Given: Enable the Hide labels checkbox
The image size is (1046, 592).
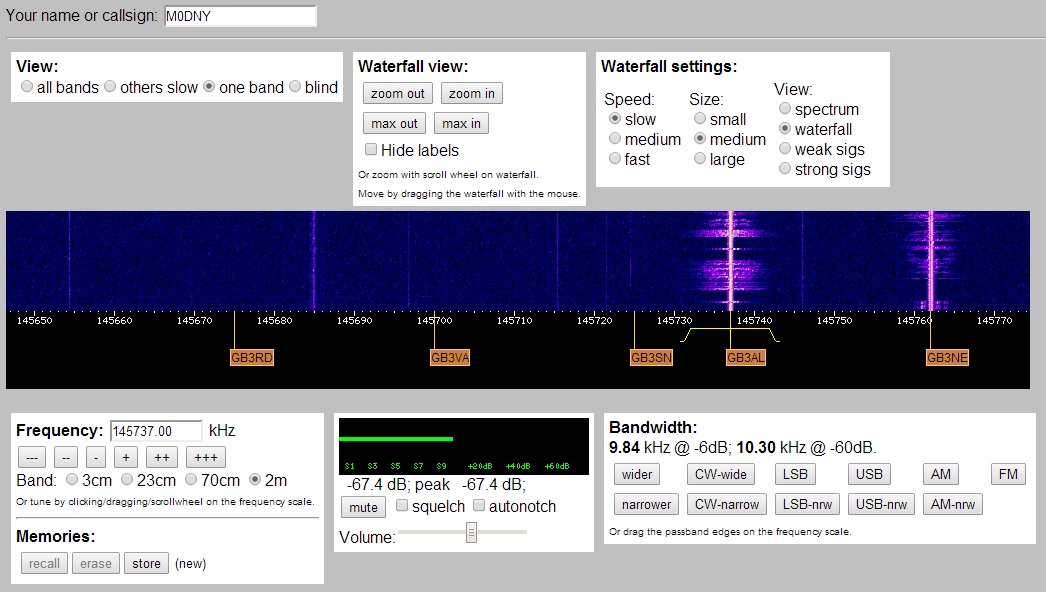Looking at the screenshot, I should [371, 150].
